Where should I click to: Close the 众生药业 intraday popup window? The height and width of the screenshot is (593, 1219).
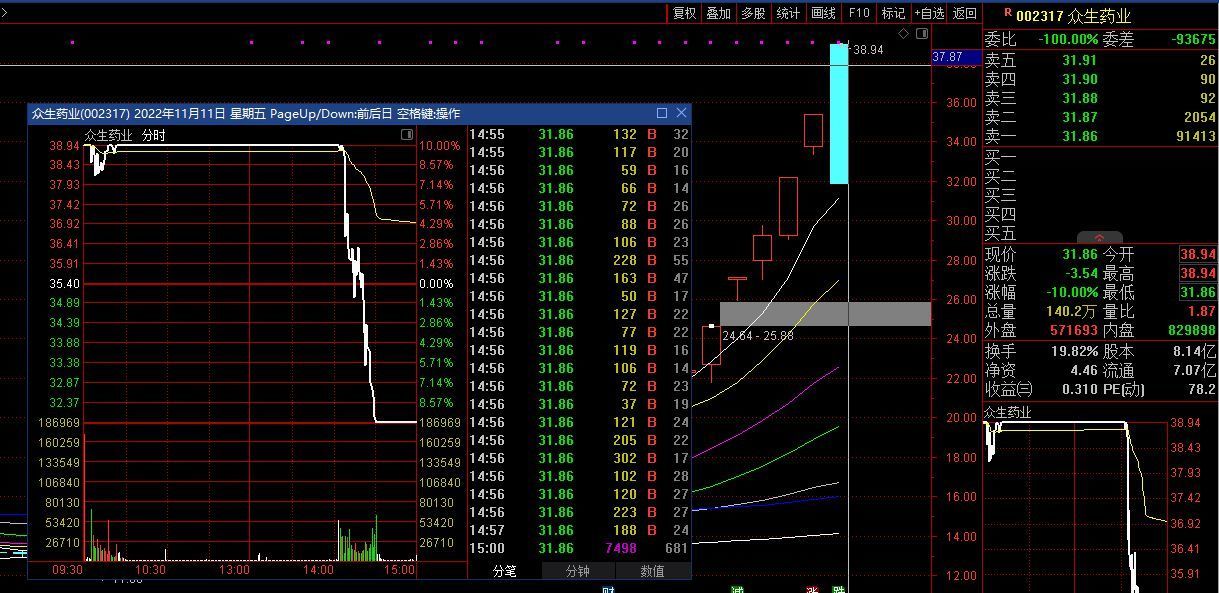click(681, 113)
